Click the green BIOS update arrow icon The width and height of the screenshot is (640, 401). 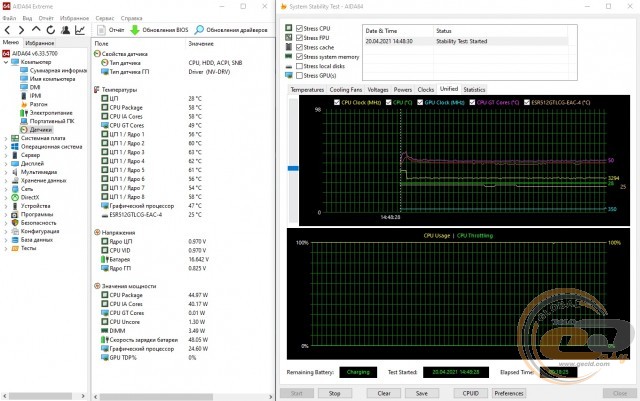coord(135,30)
